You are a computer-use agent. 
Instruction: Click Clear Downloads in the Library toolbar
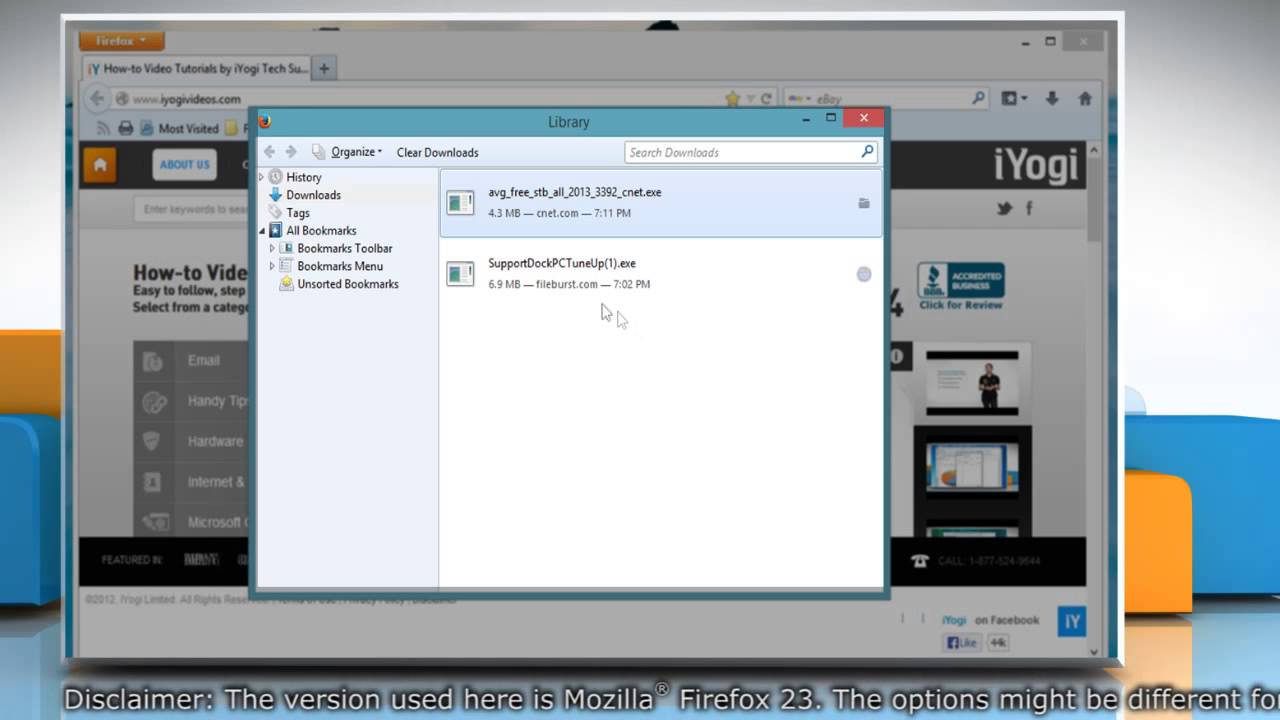coord(437,152)
